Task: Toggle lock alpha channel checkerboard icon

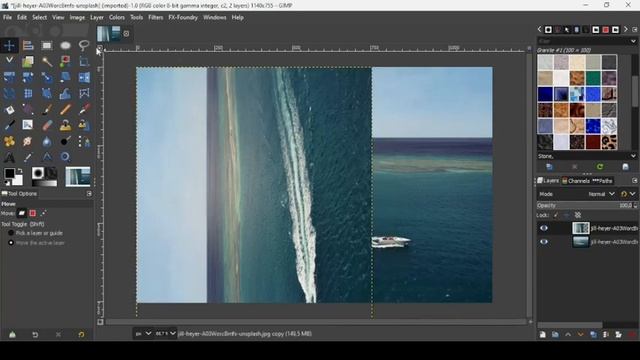Action: point(578,215)
